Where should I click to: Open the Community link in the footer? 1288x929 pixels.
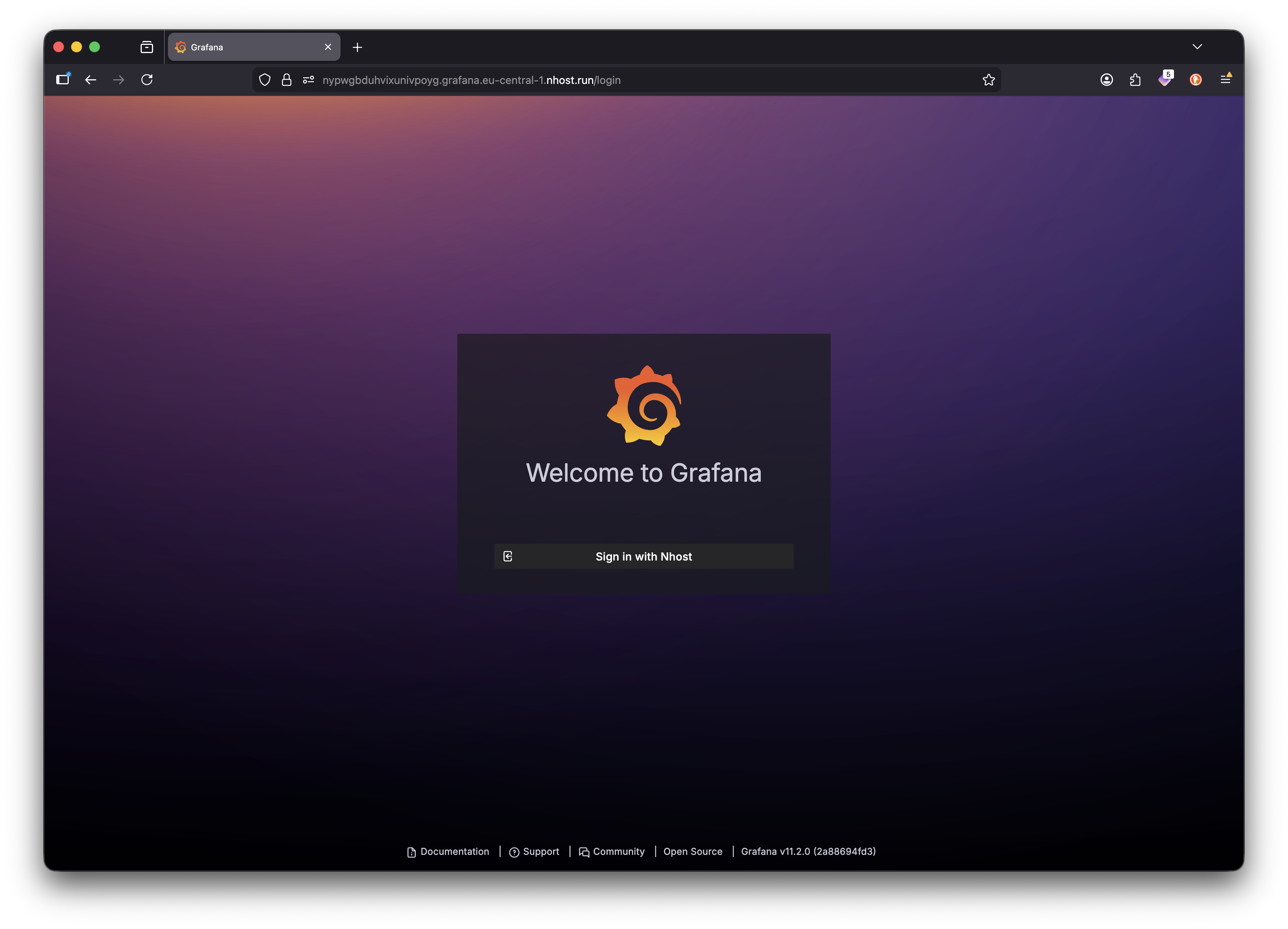coord(619,851)
